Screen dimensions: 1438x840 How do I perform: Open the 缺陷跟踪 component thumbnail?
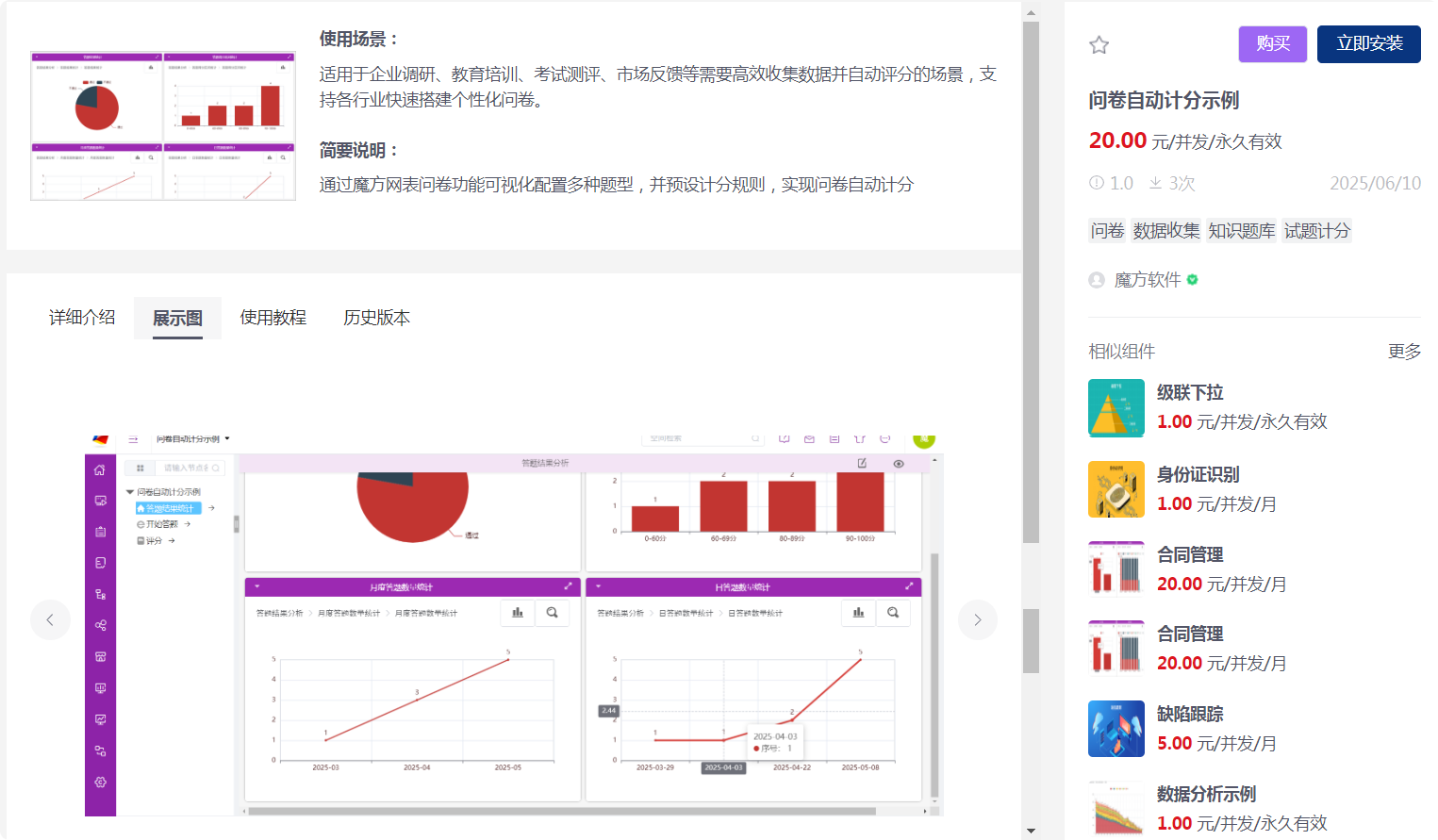(x=1116, y=729)
